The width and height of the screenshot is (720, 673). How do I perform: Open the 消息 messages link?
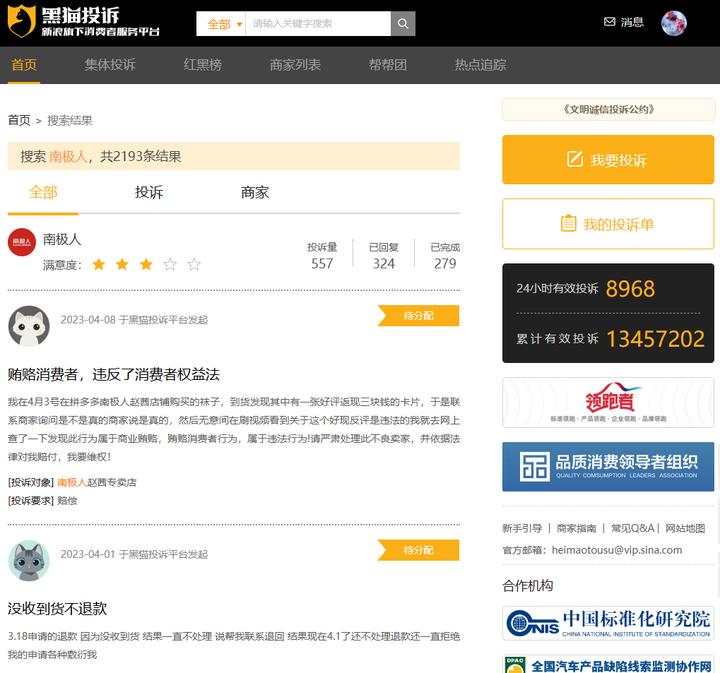632,22
